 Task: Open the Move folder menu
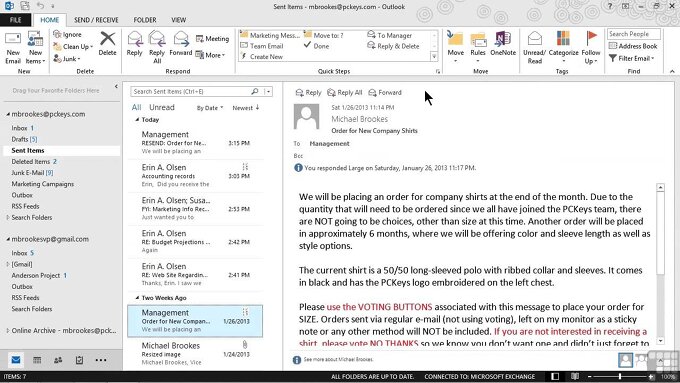pyautogui.click(x=455, y=48)
